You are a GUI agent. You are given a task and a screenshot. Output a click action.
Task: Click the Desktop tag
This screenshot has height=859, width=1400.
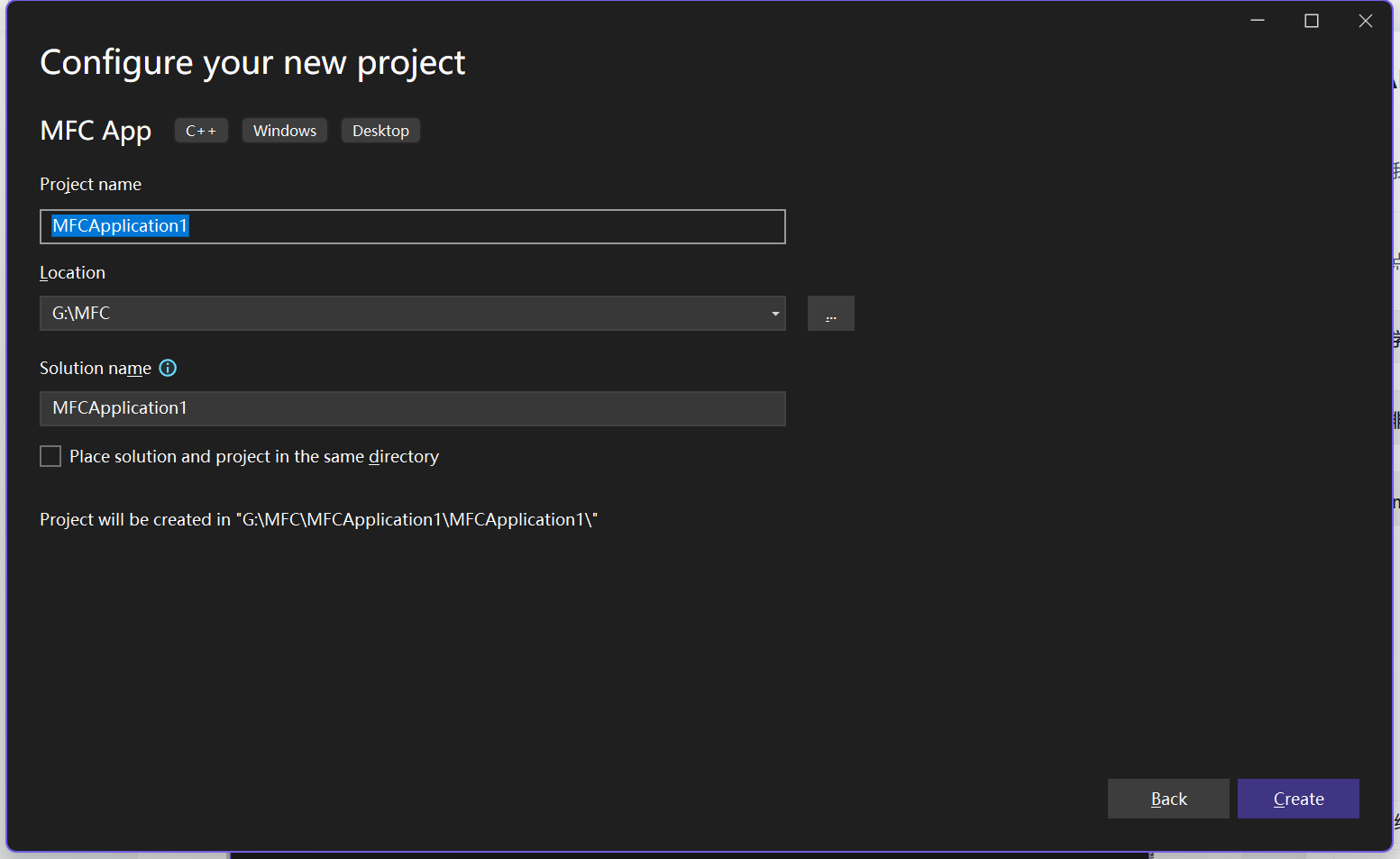coord(380,131)
